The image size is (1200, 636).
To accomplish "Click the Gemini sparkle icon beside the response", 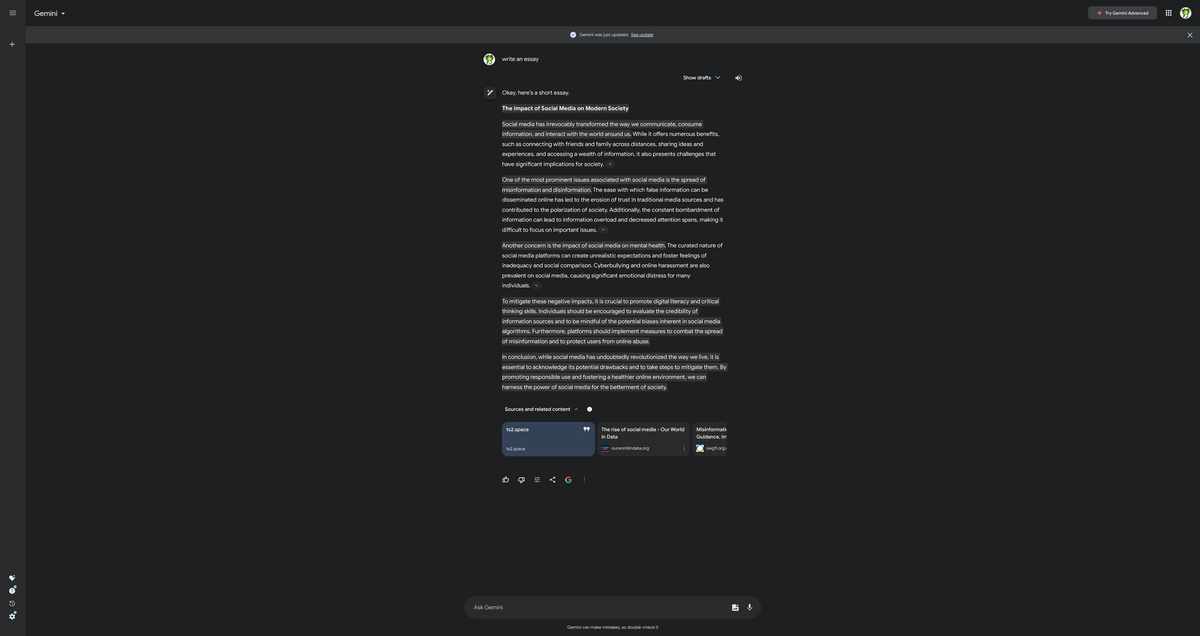I will (490, 93).
